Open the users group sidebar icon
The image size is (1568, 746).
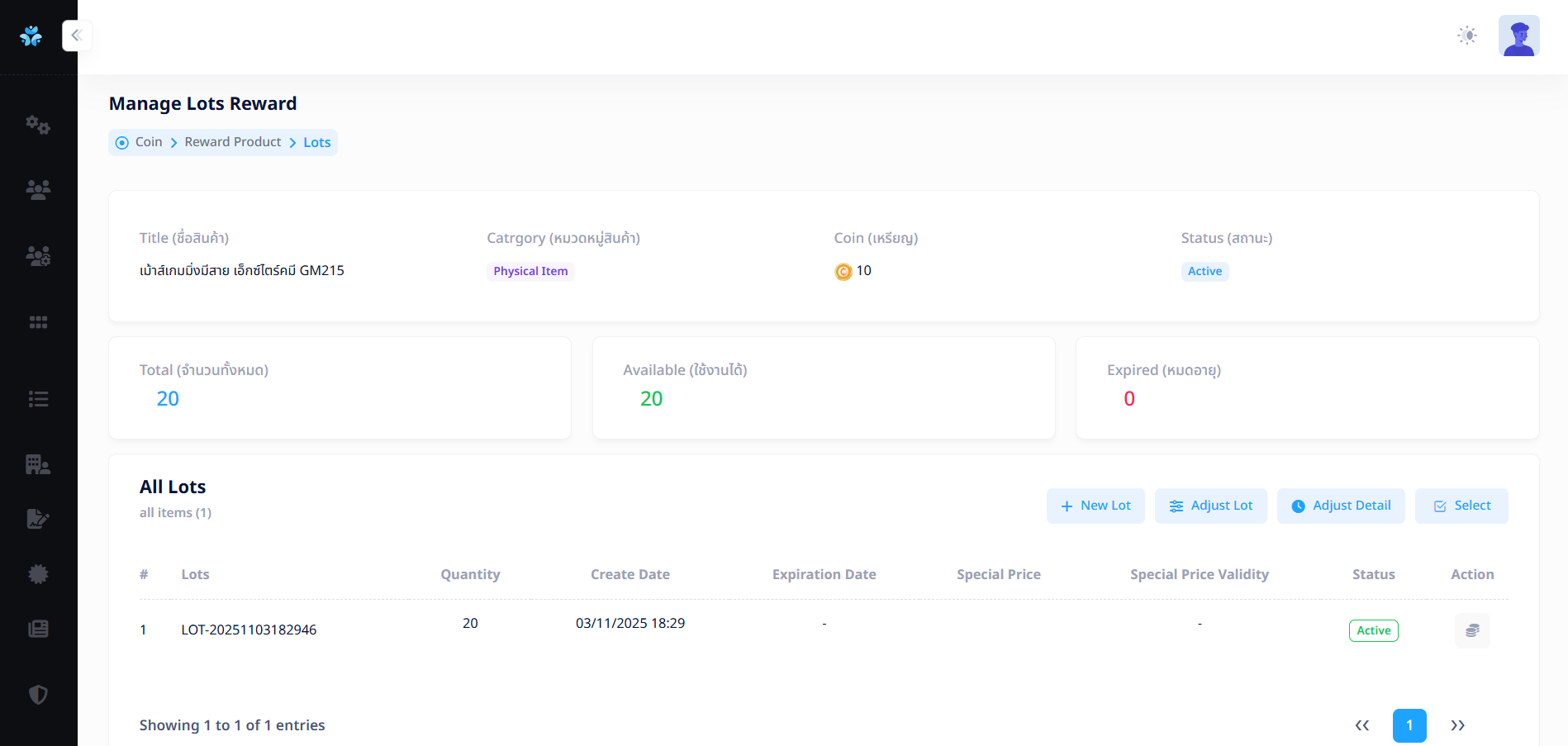[x=38, y=190]
